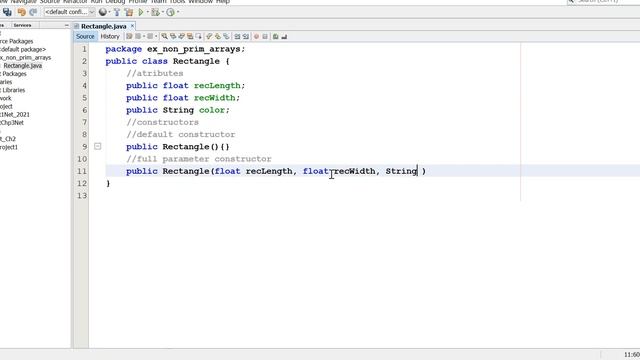Open the Debug Project dropdown arrow
This screenshot has height=360, width=640.
coord(162,12)
